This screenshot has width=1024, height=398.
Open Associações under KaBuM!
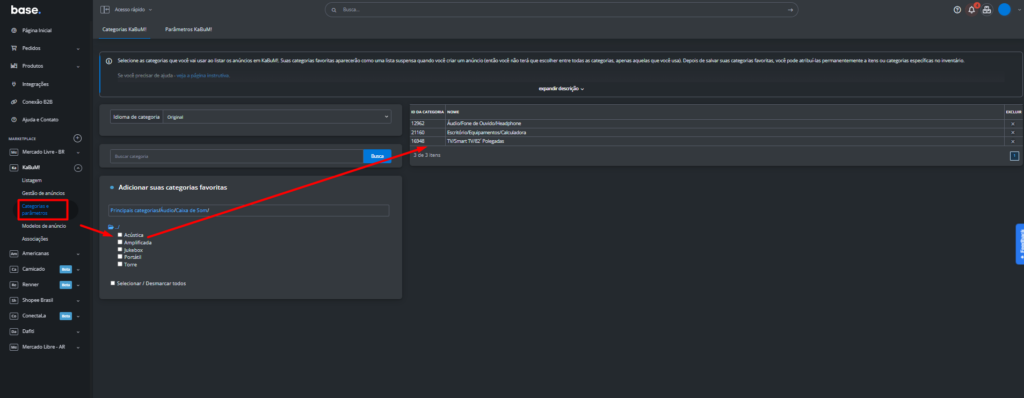point(35,239)
